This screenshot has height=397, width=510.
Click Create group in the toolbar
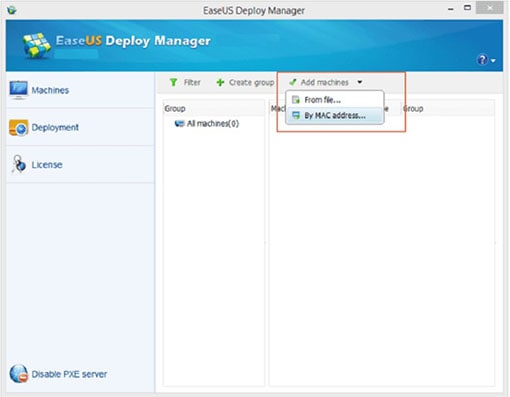pos(245,82)
